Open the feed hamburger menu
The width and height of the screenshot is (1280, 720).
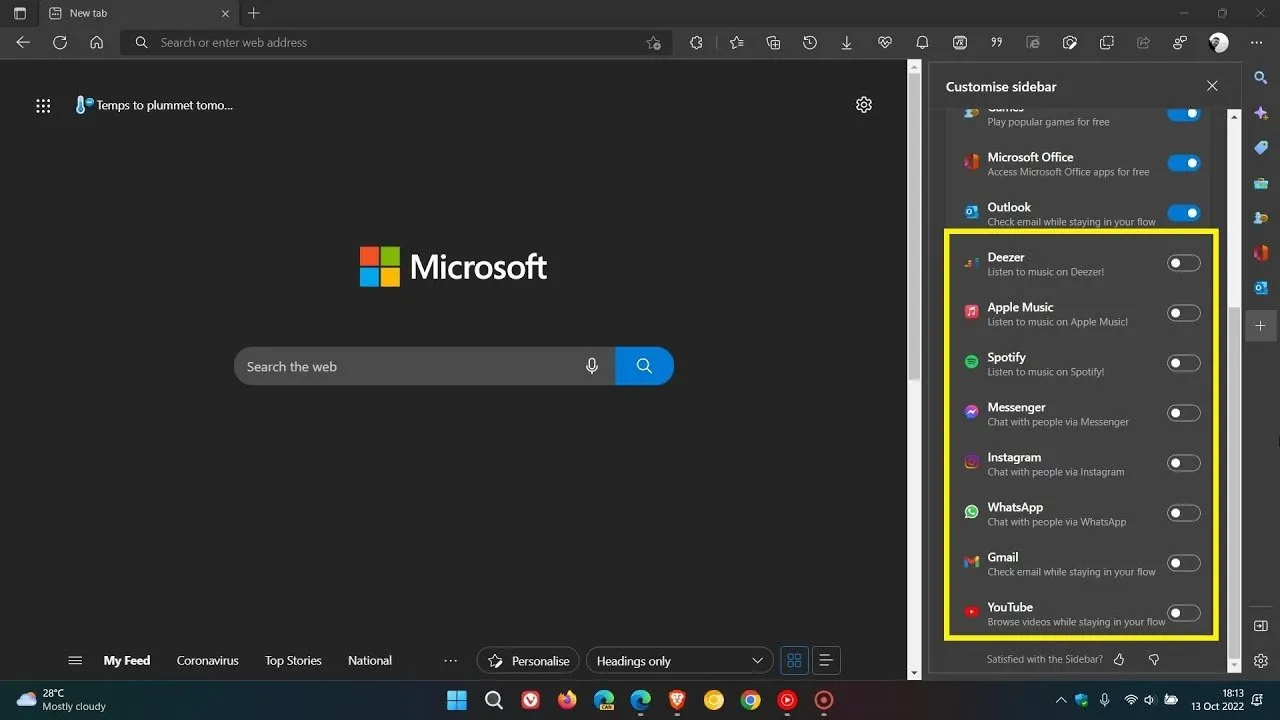75,661
